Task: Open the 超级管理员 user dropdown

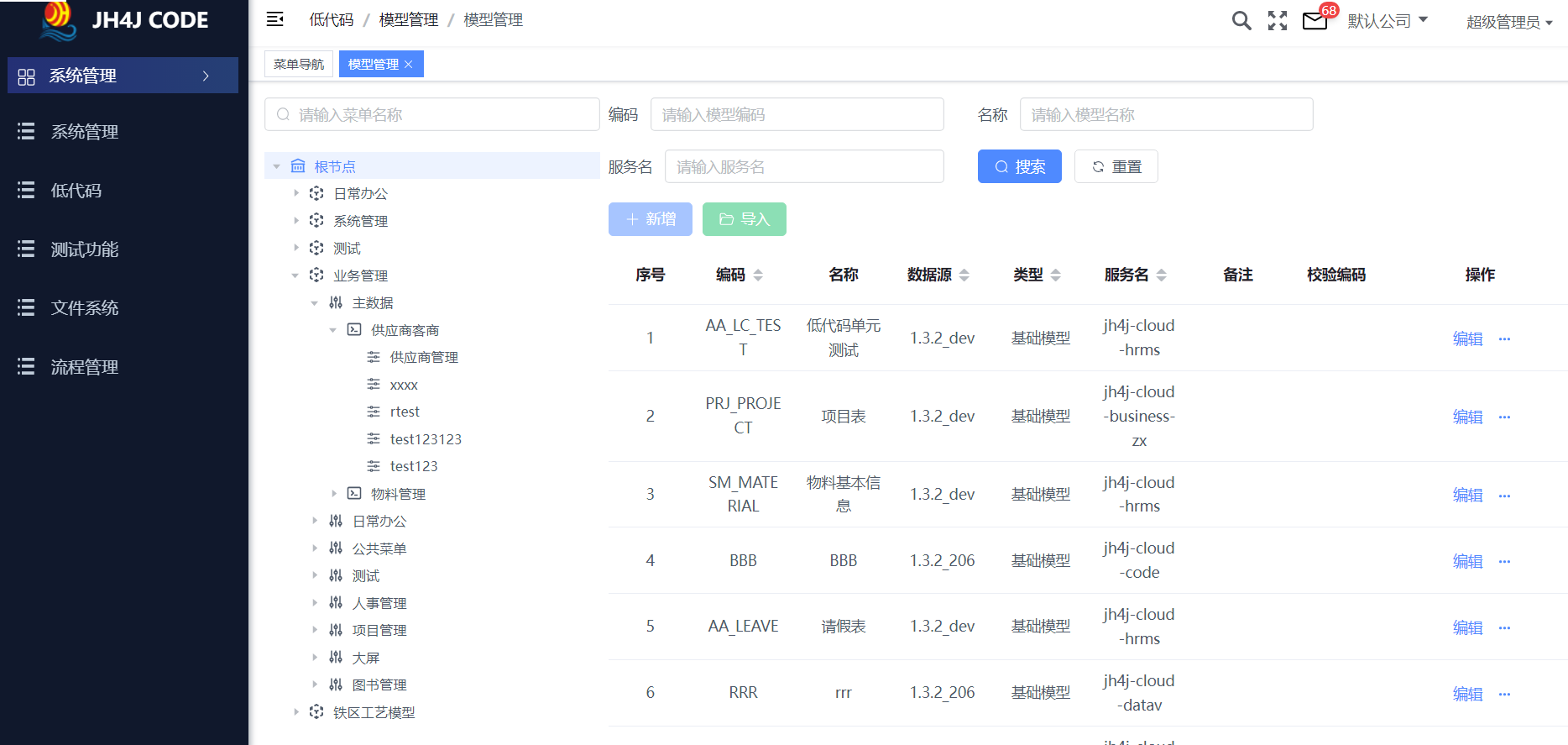Action: pos(1509,22)
